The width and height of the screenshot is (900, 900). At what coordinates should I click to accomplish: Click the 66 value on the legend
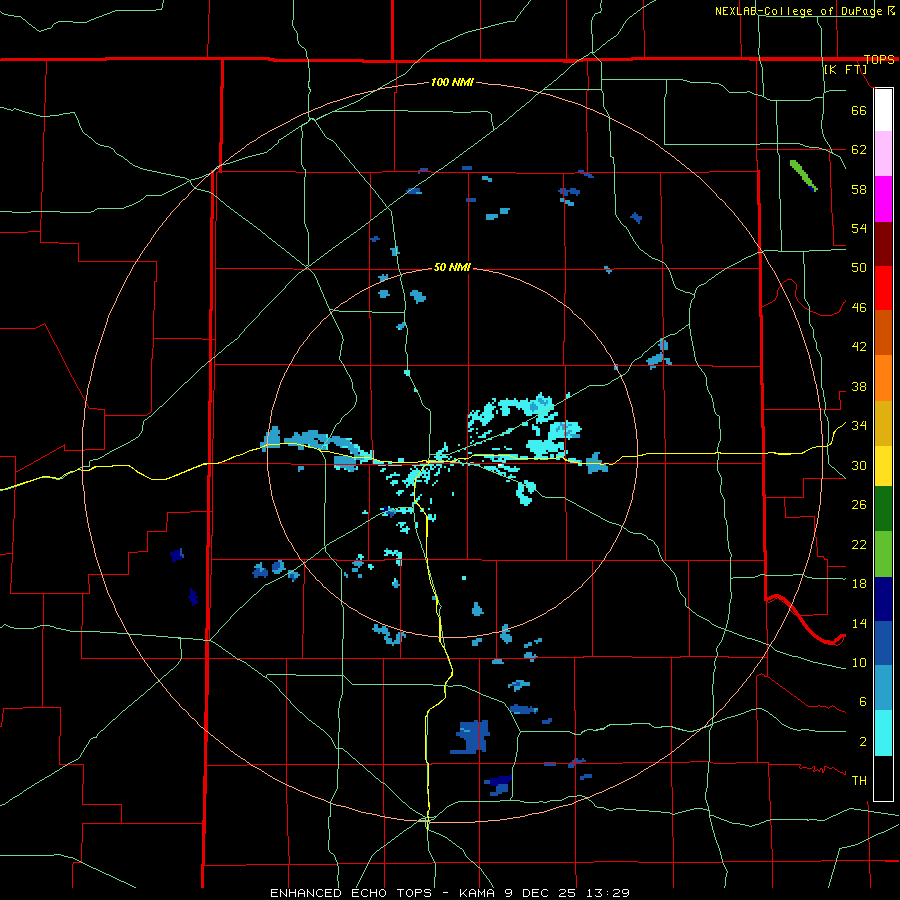pyautogui.click(x=859, y=110)
